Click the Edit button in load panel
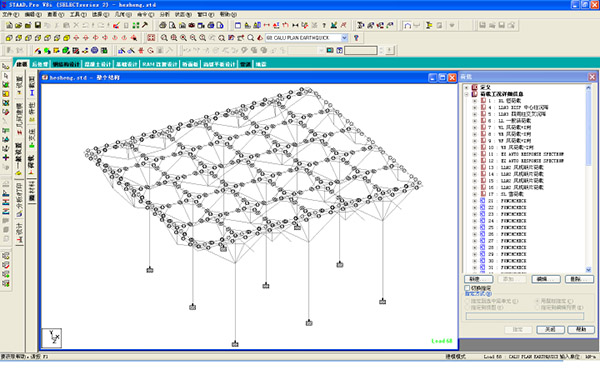600x375 pixels. point(546,279)
